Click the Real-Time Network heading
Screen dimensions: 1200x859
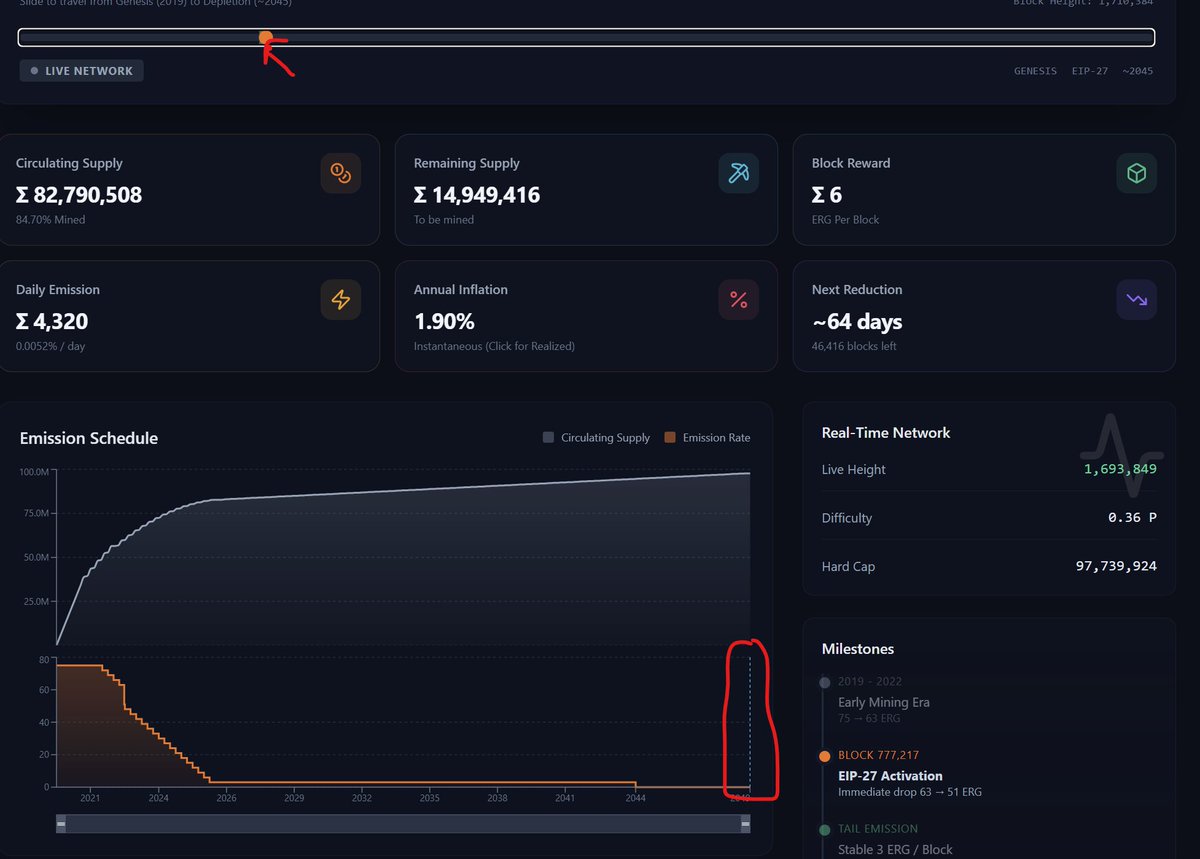coord(886,432)
